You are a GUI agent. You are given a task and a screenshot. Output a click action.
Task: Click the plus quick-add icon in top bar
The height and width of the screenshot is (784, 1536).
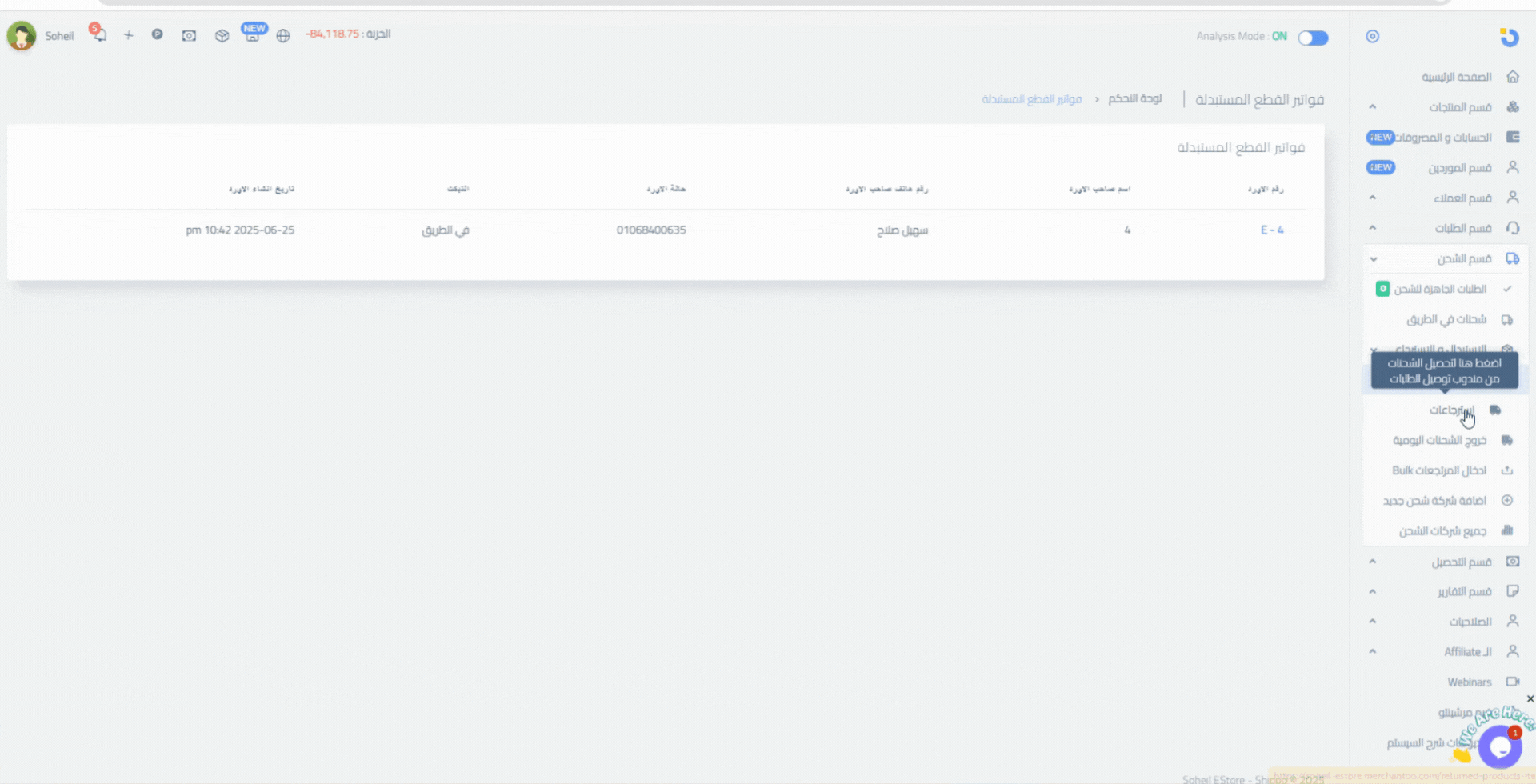tap(128, 35)
